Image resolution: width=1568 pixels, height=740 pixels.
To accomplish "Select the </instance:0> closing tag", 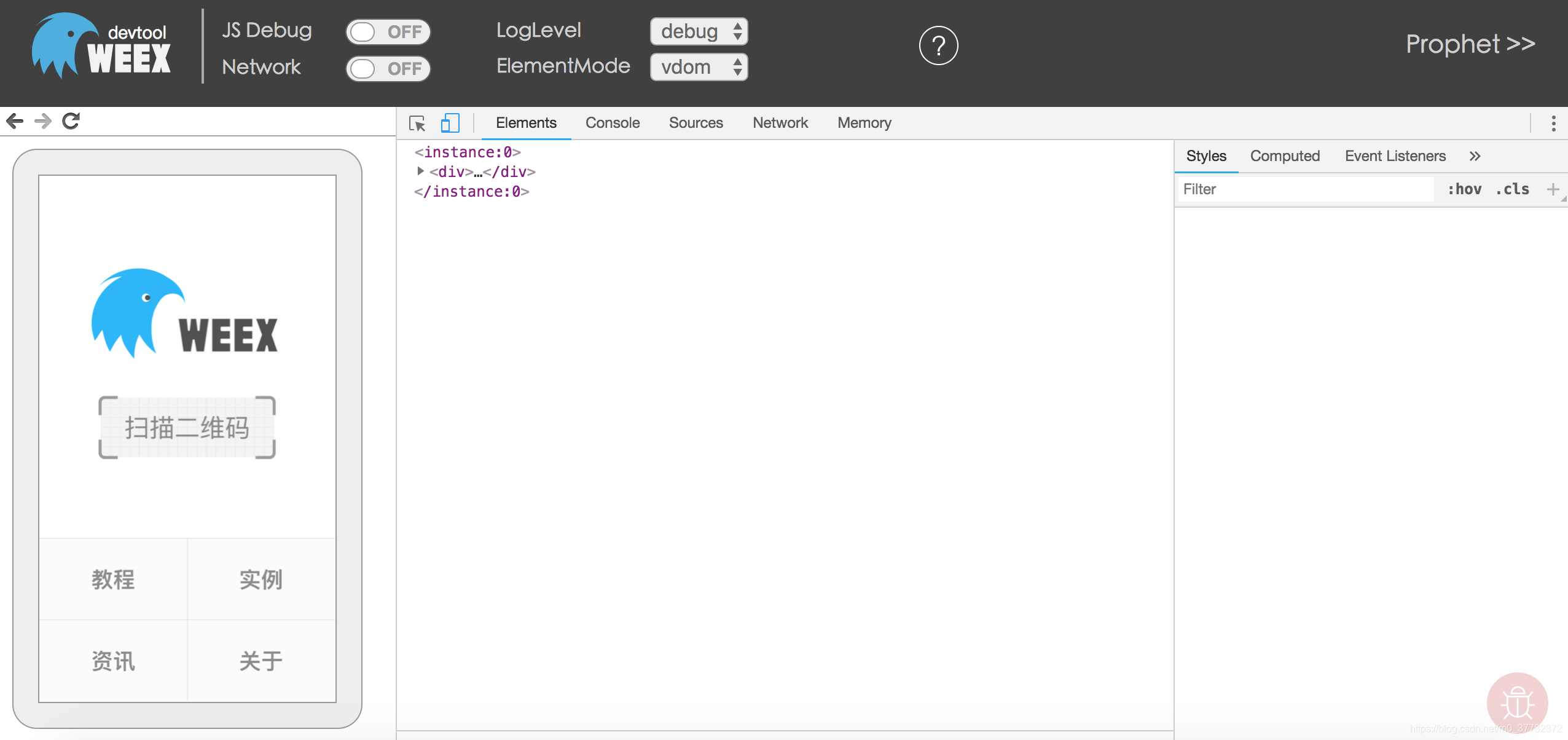I will (471, 191).
